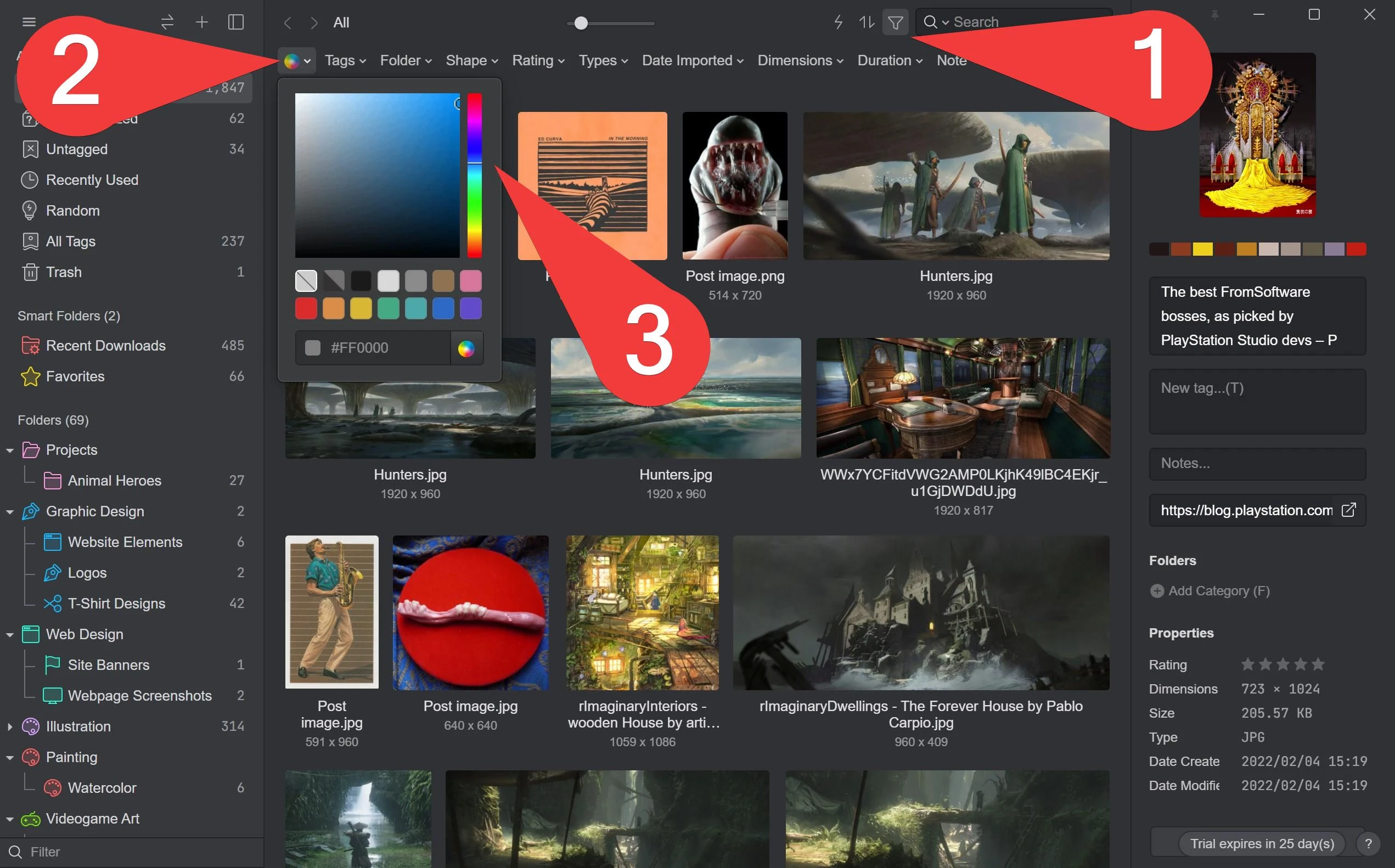This screenshot has width=1395, height=868.
Task: Select the pink color swatch
Action: (471, 281)
